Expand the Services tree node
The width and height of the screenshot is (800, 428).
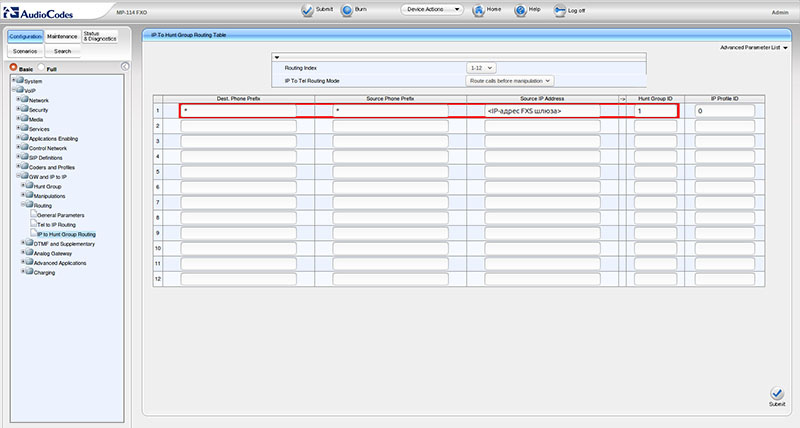coord(18,128)
